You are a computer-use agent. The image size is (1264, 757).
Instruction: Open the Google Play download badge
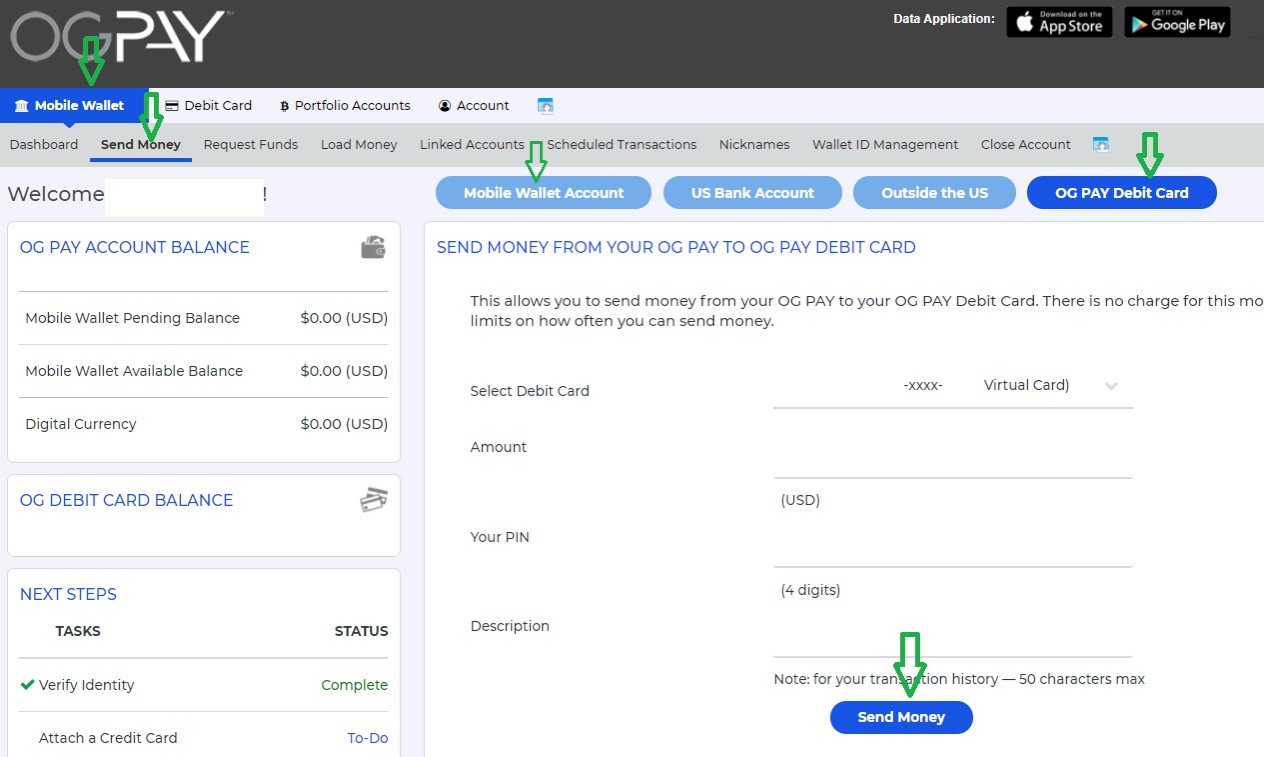(1177, 22)
